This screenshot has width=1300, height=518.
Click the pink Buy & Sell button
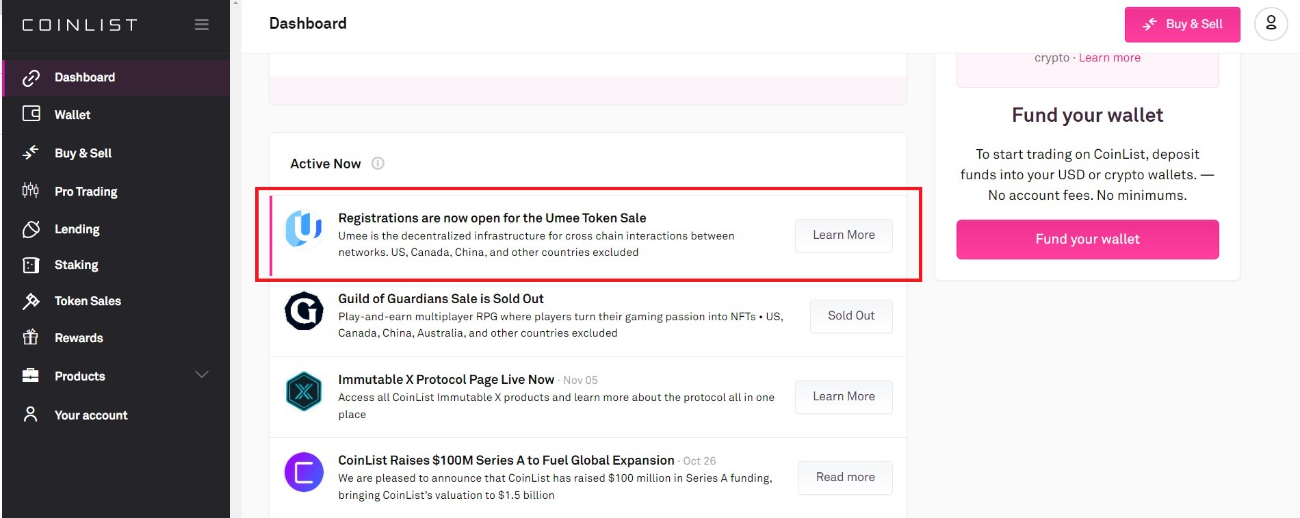[1182, 24]
